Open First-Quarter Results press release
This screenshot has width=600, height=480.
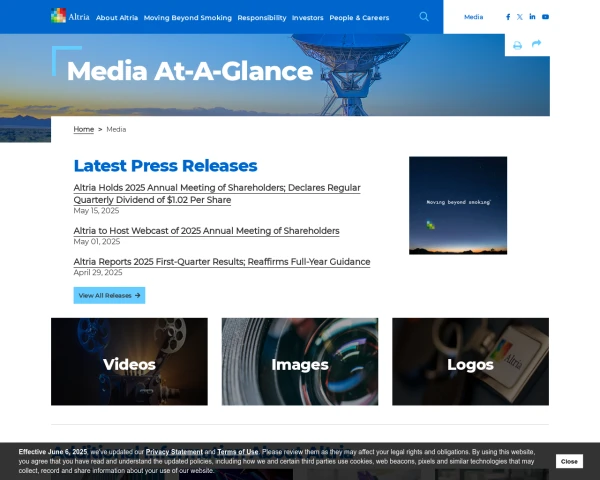coord(222,262)
